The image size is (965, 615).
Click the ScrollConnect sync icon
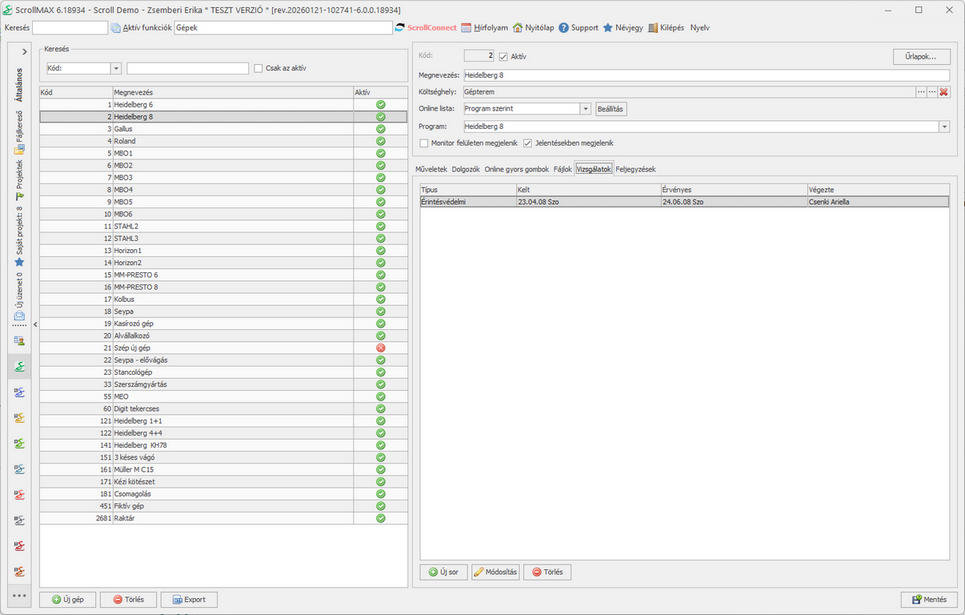pos(400,28)
